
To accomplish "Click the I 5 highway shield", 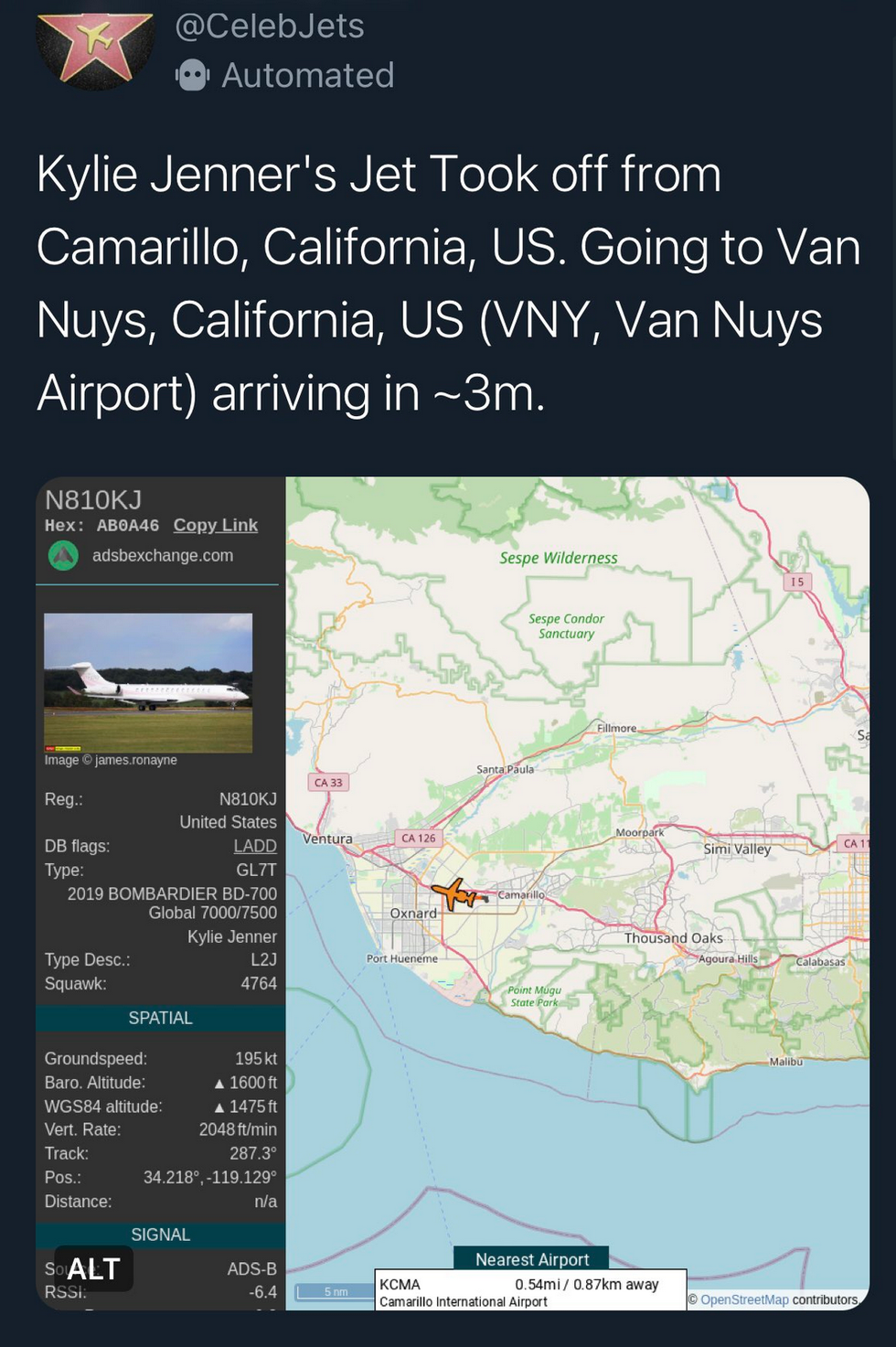I will (x=797, y=582).
